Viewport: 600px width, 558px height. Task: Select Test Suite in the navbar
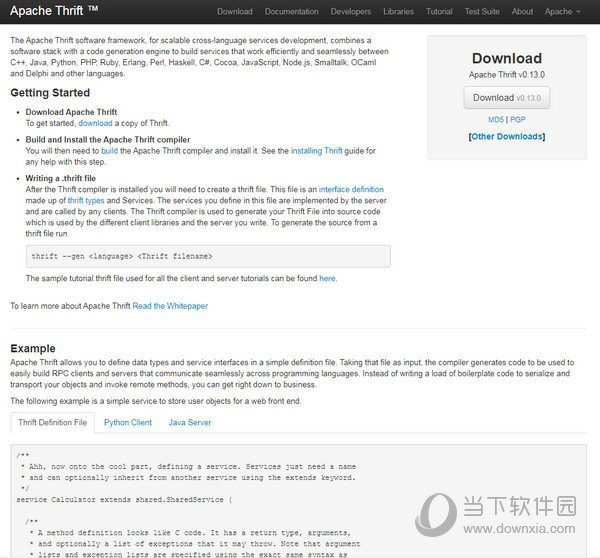click(483, 12)
